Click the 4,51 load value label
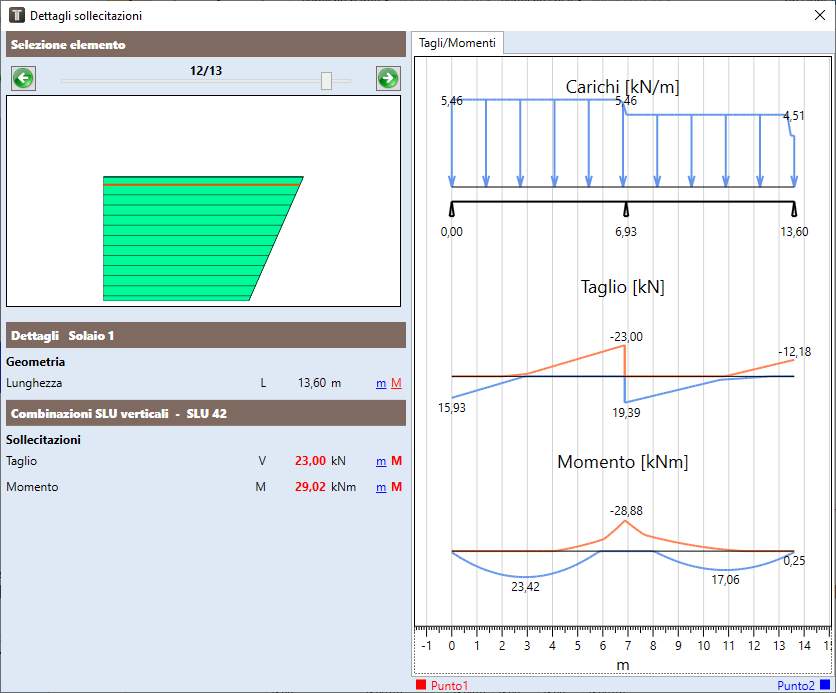Viewport: 836px width, 693px height. (x=794, y=116)
